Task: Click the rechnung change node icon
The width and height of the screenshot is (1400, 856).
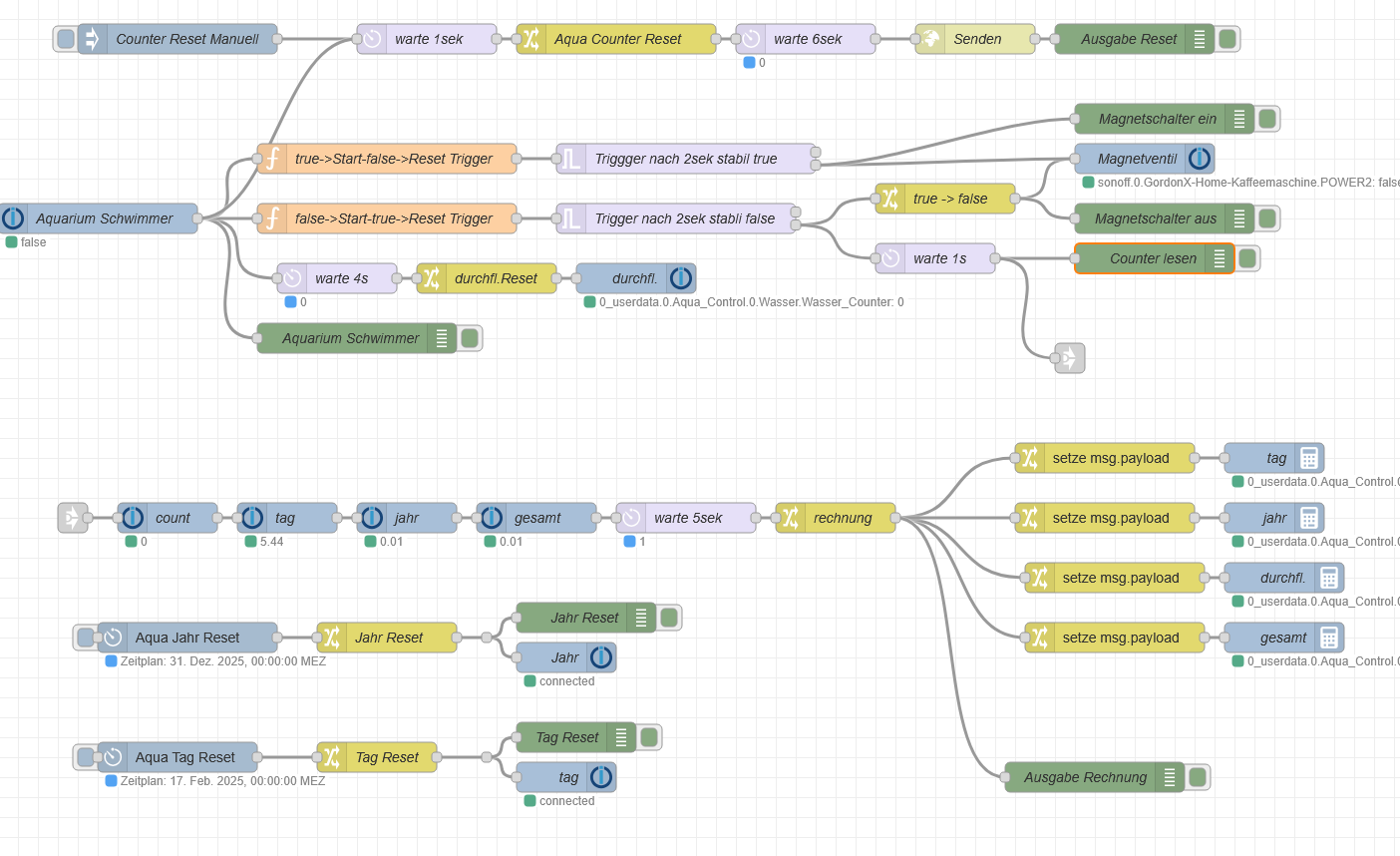Action: (x=791, y=518)
